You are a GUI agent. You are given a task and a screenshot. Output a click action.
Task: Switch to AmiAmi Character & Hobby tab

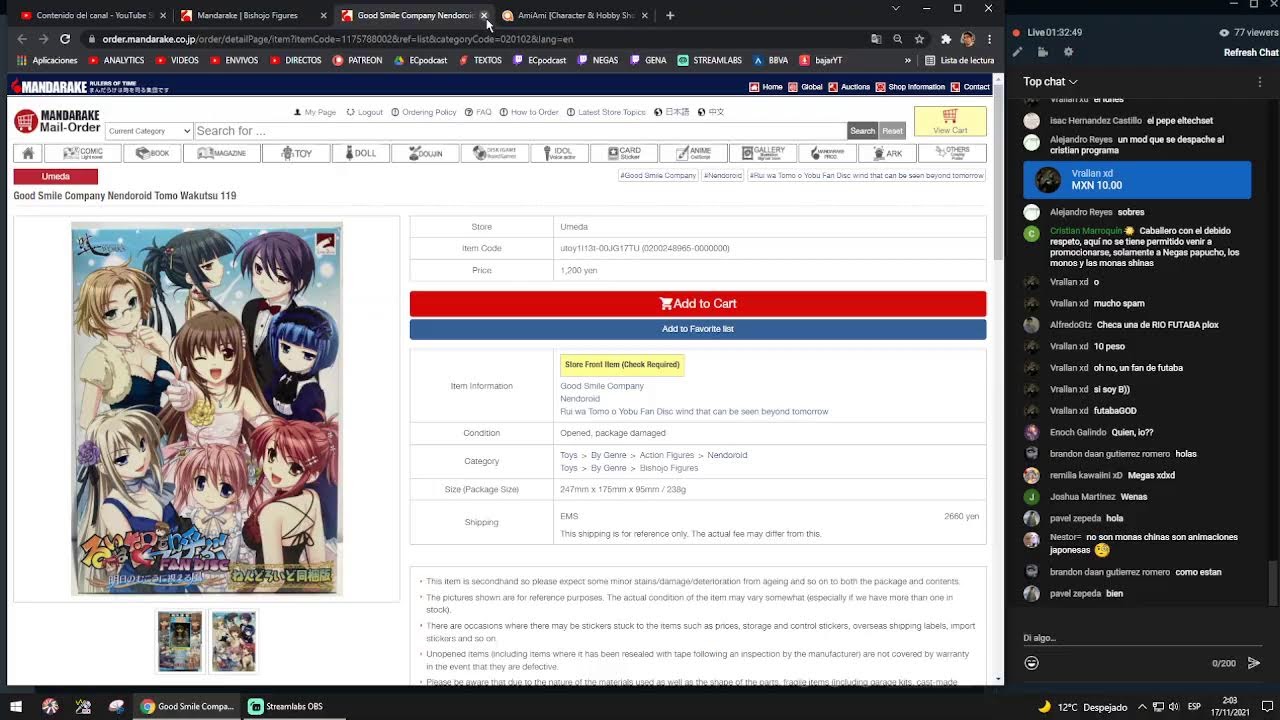click(x=573, y=15)
